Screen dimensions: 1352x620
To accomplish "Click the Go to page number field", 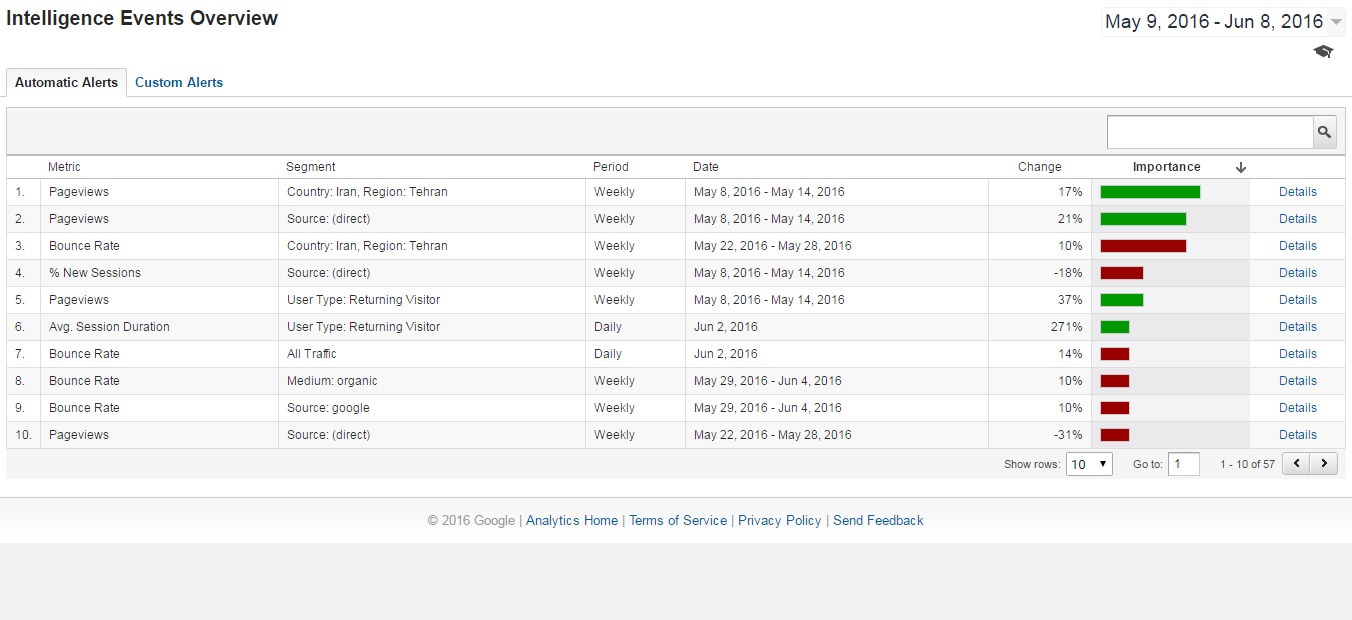I will [1183, 464].
